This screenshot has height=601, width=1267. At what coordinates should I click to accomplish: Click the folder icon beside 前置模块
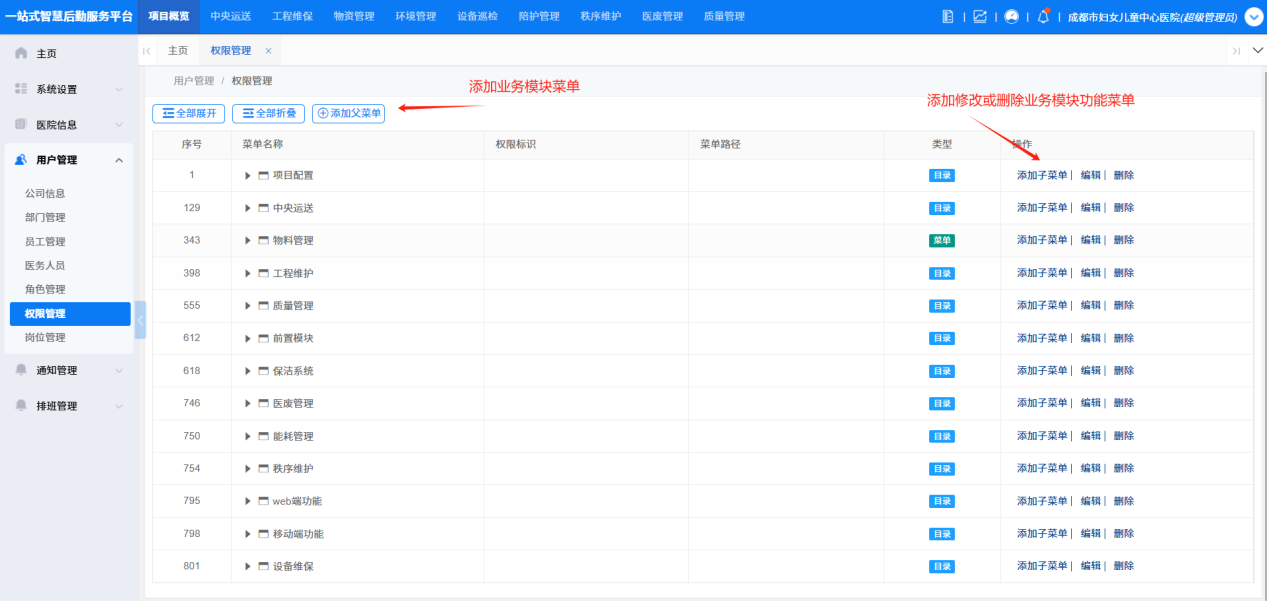point(264,338)
